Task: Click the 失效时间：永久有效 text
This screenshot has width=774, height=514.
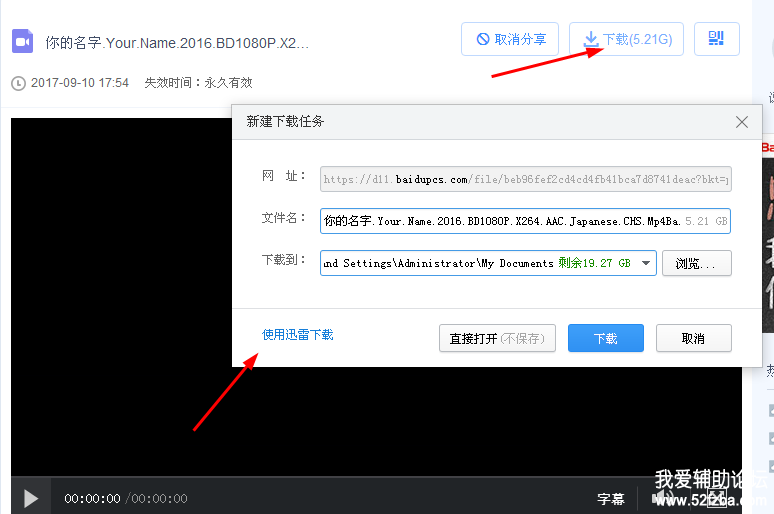Action: click(x=198, y=82)
